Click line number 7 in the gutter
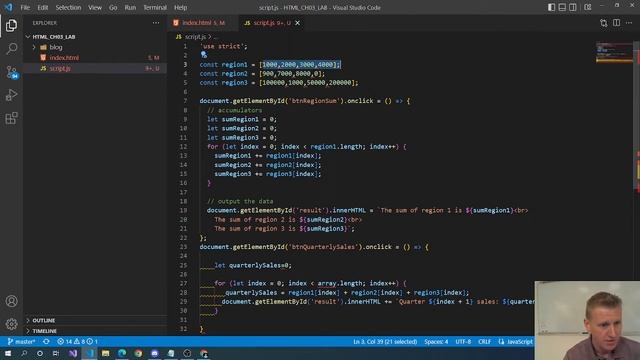The image size is (640, 360). 185,101
